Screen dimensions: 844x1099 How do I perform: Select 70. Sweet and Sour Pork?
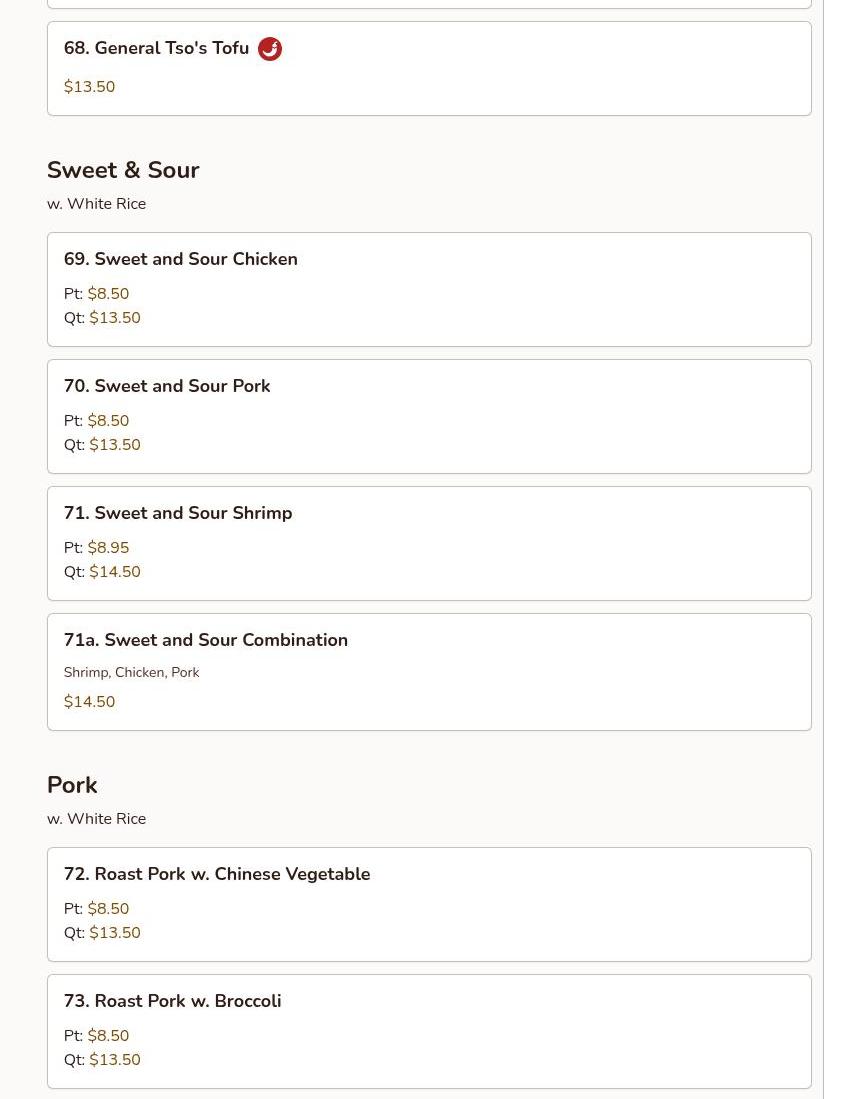[x=167, y=386]
